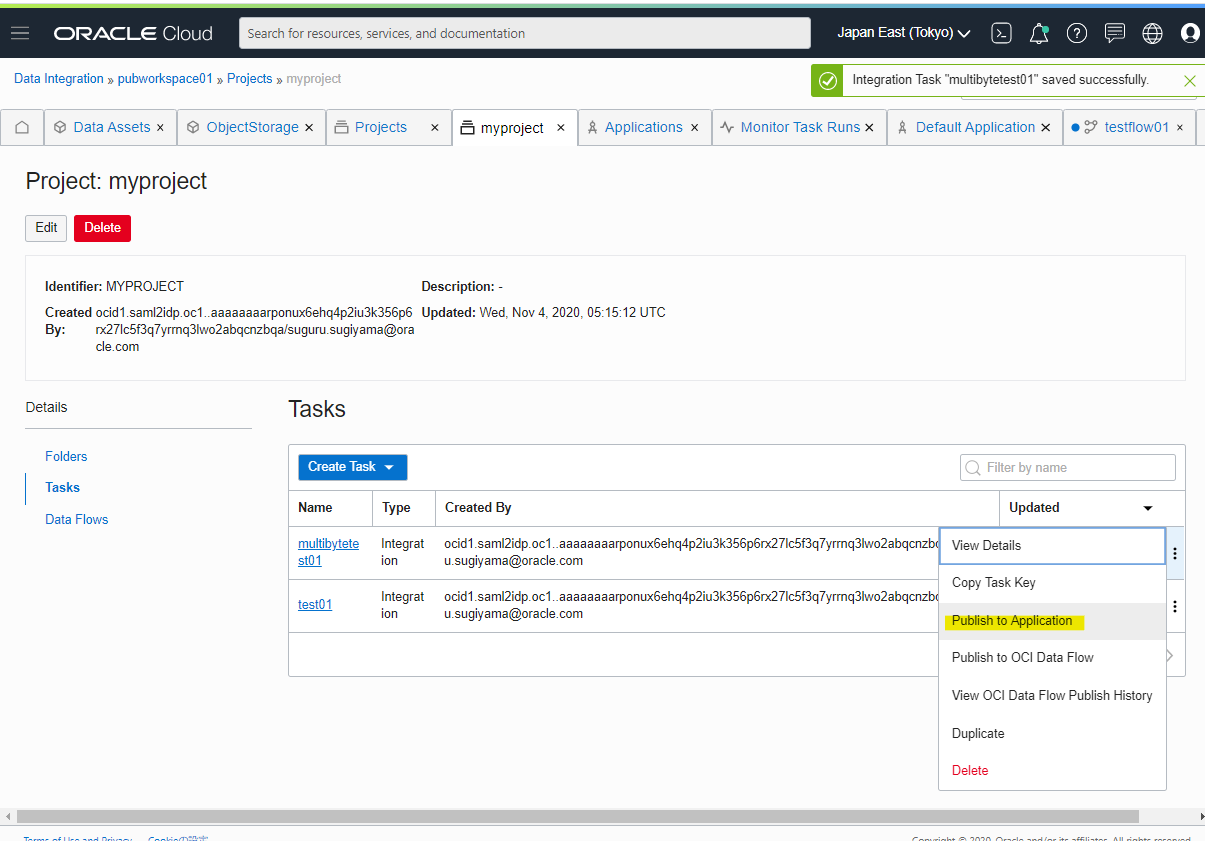The width and height of the screenshot is (1205, 841).
Task: Focus the Oracle Cloud search bar
Action: point(525,33)
